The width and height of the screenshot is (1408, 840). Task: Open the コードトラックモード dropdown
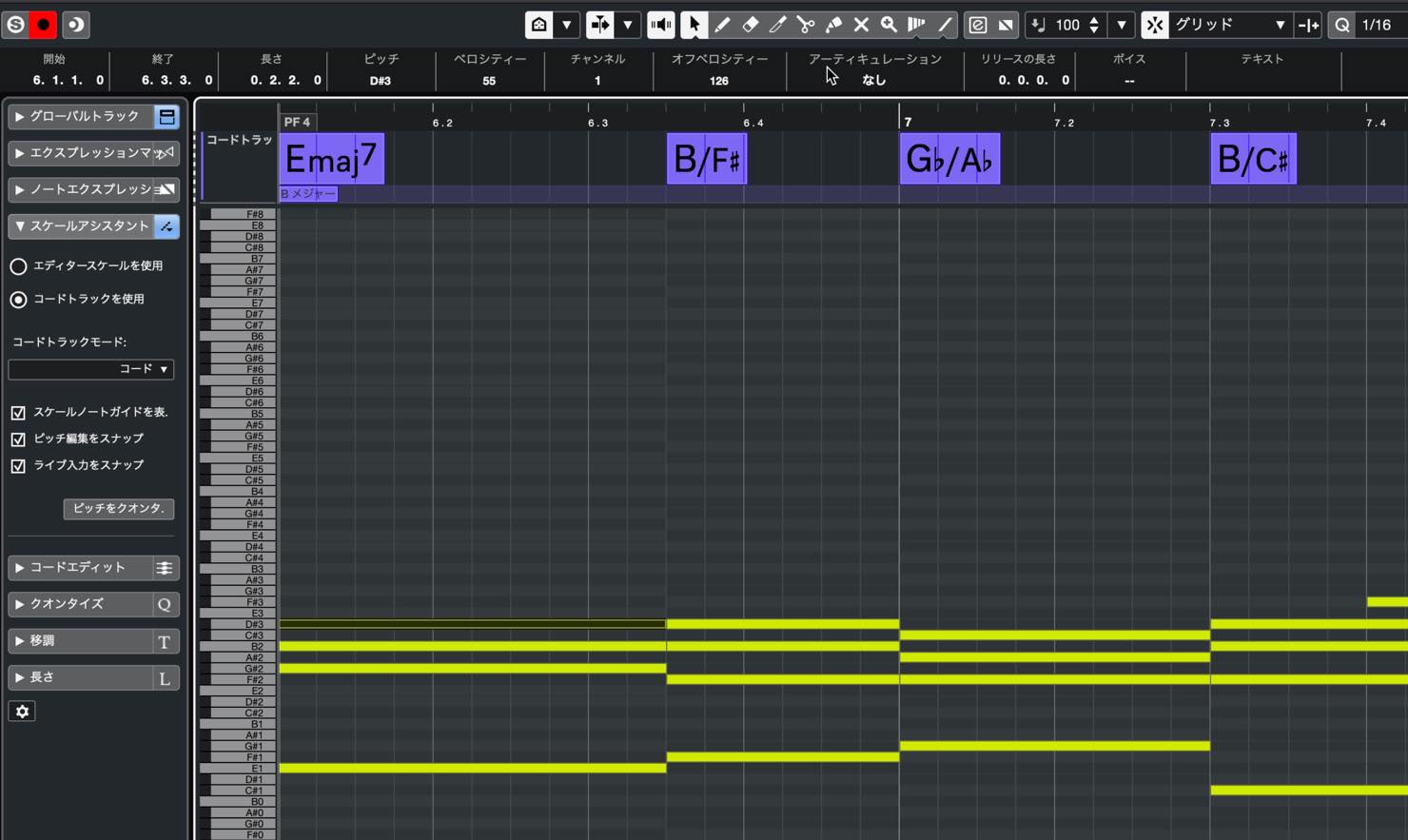pos(91,369)
